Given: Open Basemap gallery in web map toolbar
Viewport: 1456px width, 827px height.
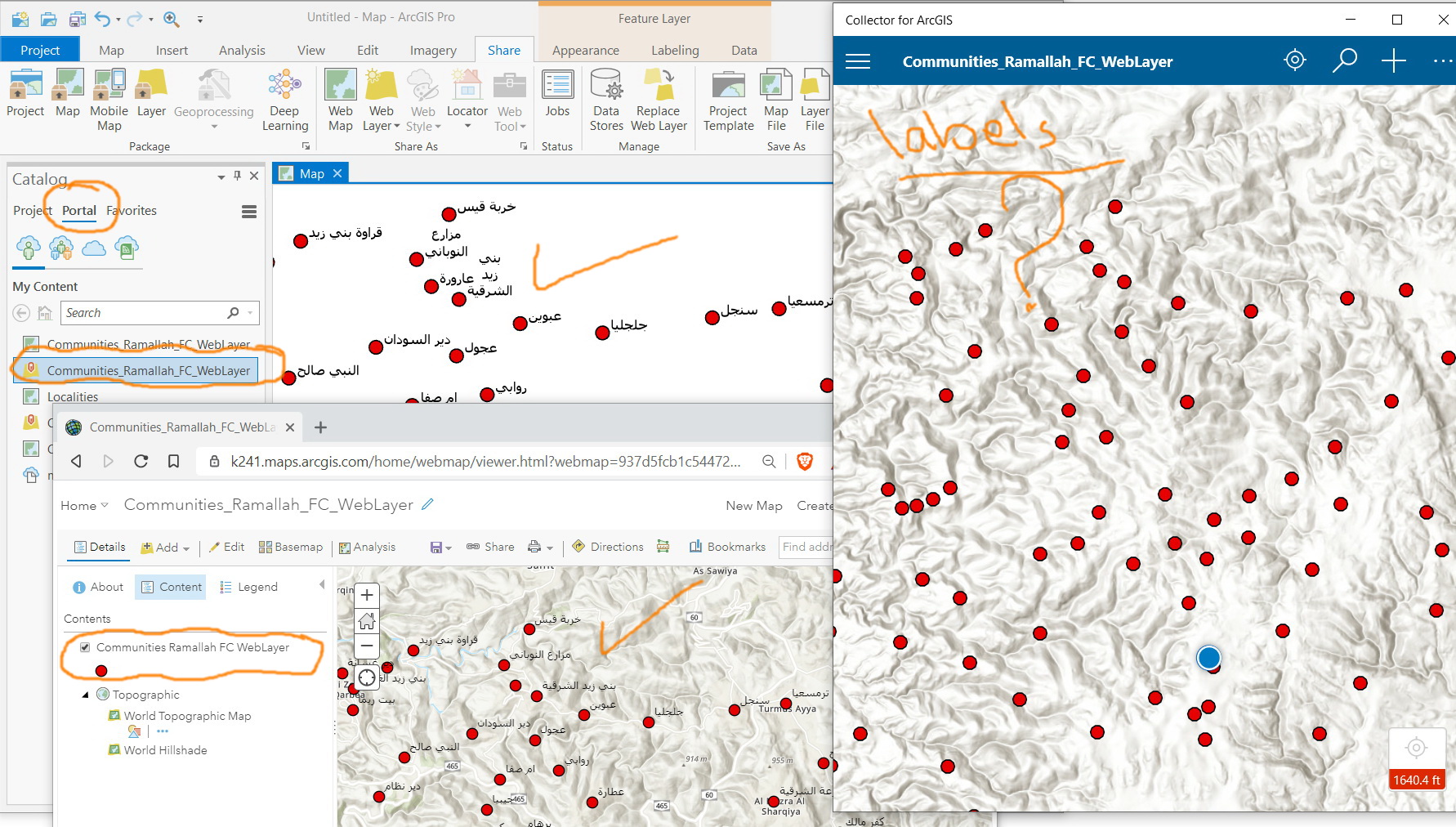Looking at the screenshot, I should click(x=291, y=547).
